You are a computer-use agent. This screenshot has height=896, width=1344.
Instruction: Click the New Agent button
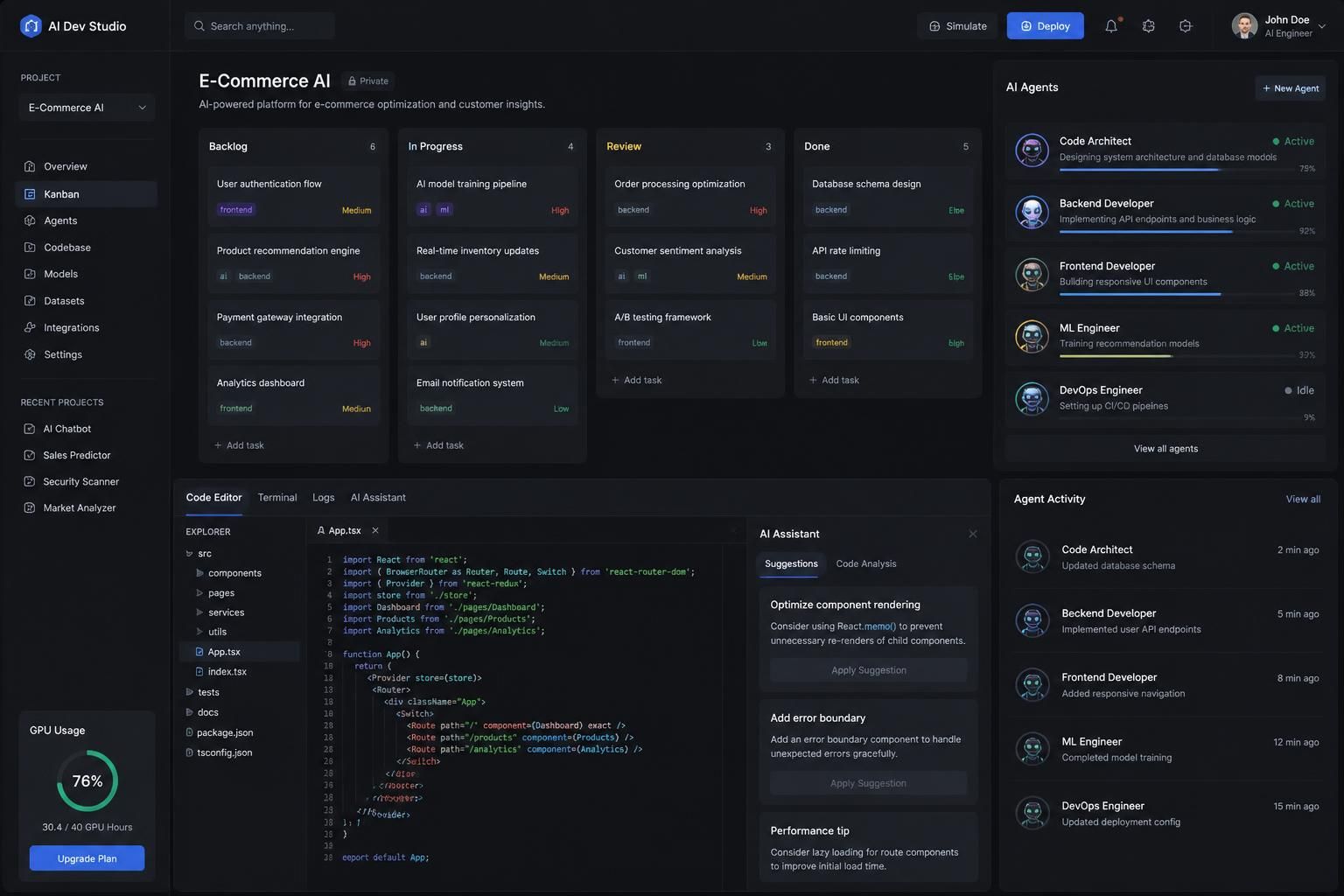[x=1291, y=88]
